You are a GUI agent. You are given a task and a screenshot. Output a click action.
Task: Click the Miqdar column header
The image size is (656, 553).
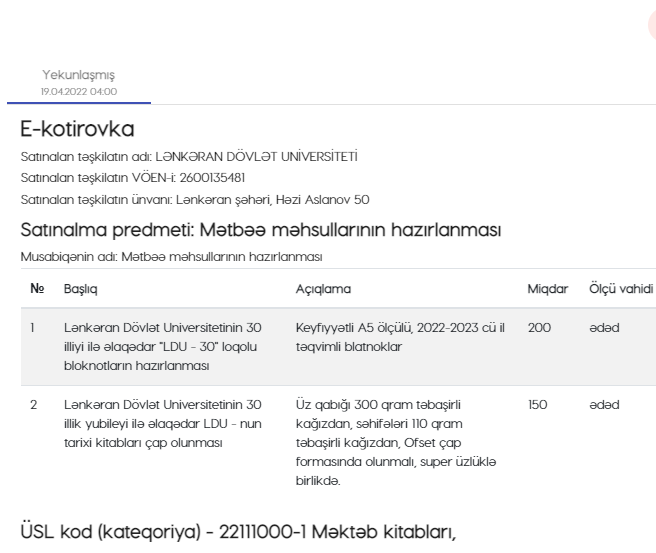[x=548, y=289]
